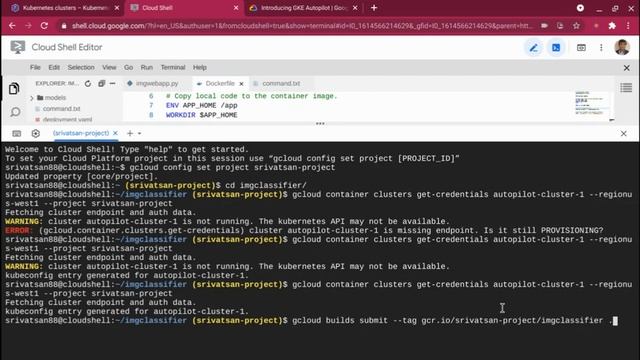Reload the current page
The width and height of the screenshot is (640, 360).
(x=44, y=26)
